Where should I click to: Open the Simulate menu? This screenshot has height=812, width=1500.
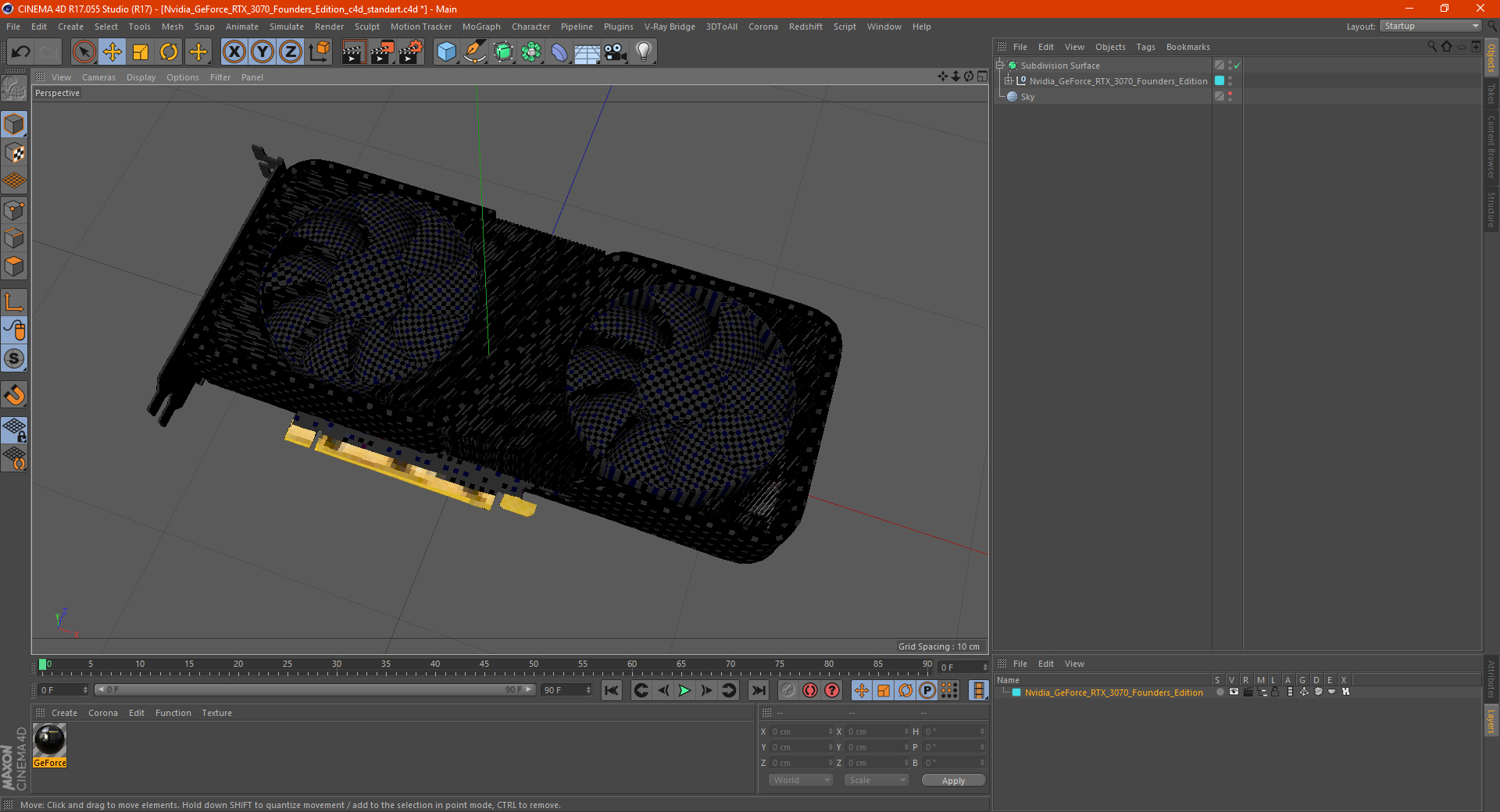coord(287,27)
